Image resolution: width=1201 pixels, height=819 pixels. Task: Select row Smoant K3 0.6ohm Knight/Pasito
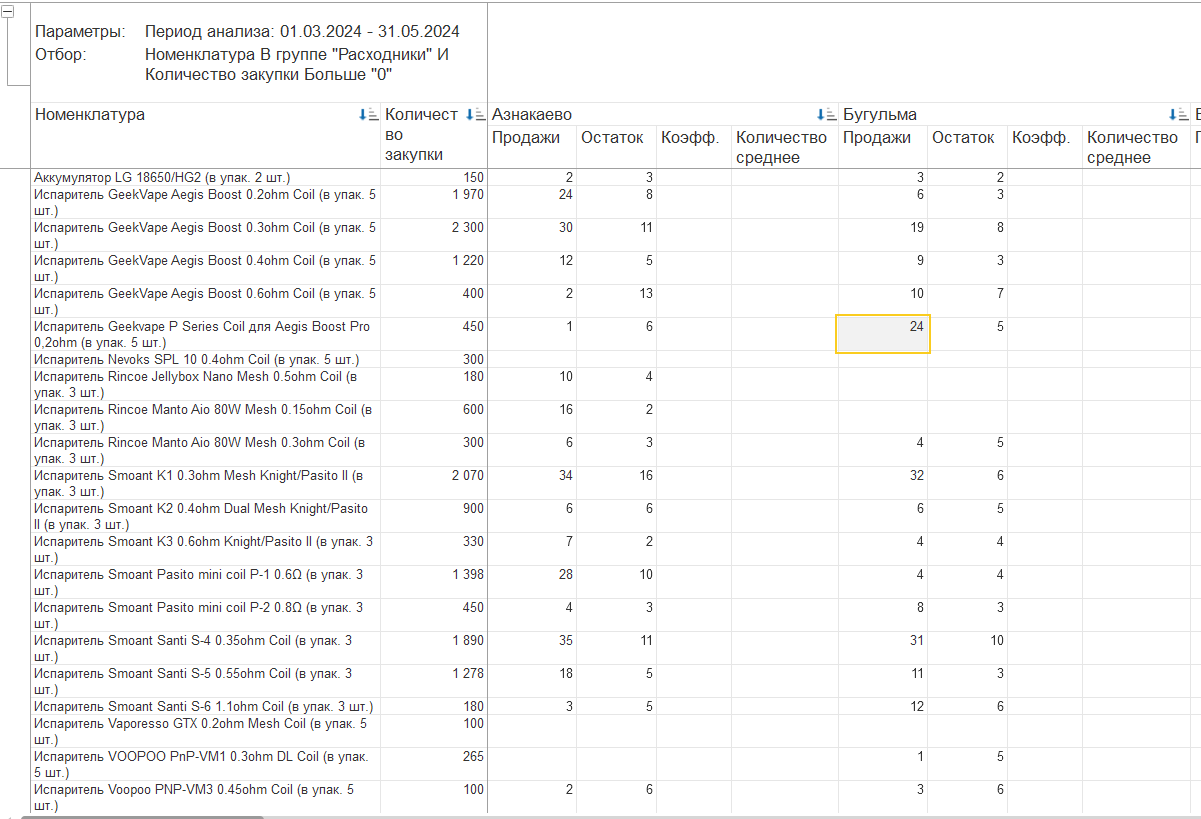(204, 549)
